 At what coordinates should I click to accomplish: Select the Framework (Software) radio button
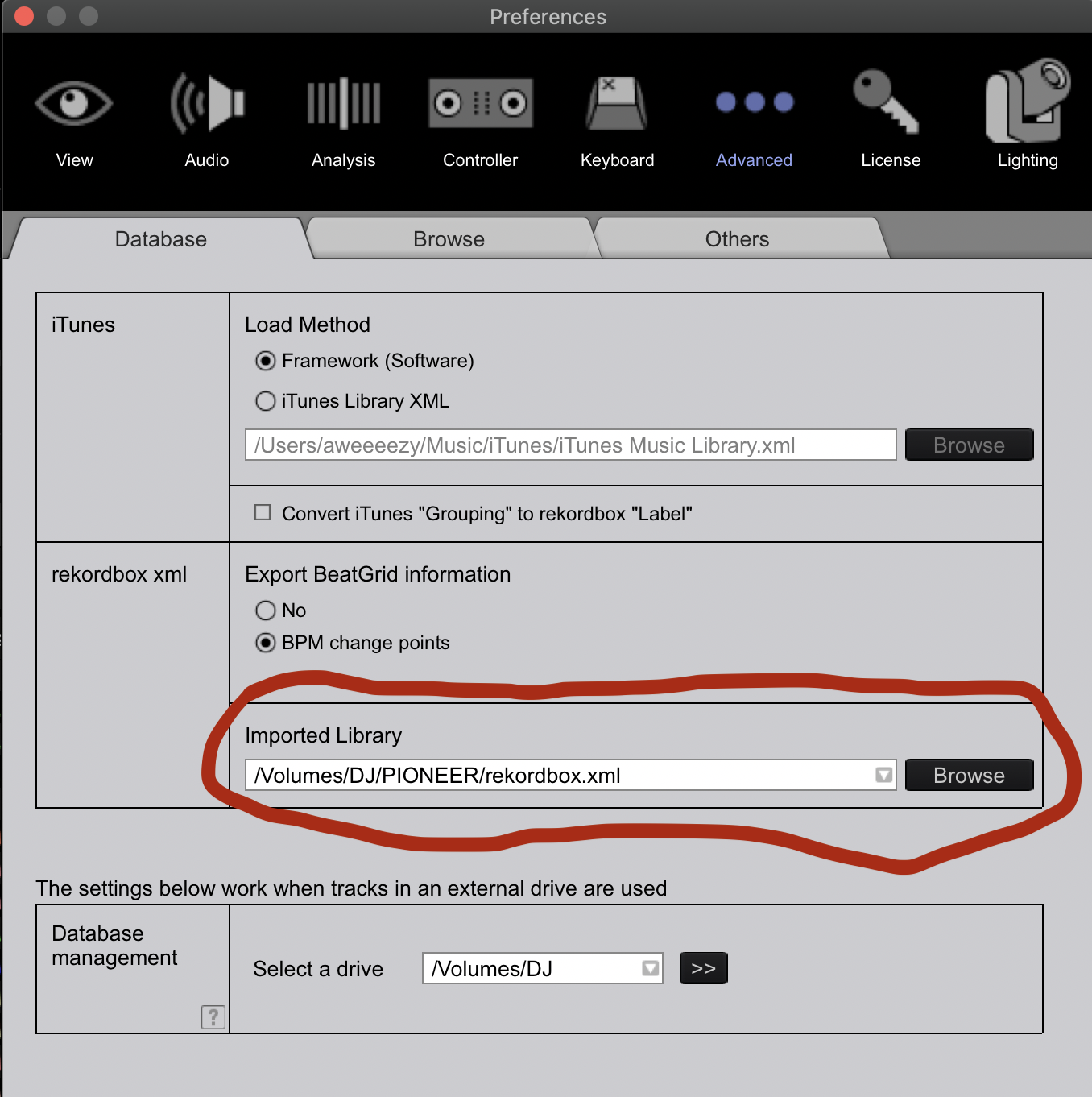pos(266,361)
